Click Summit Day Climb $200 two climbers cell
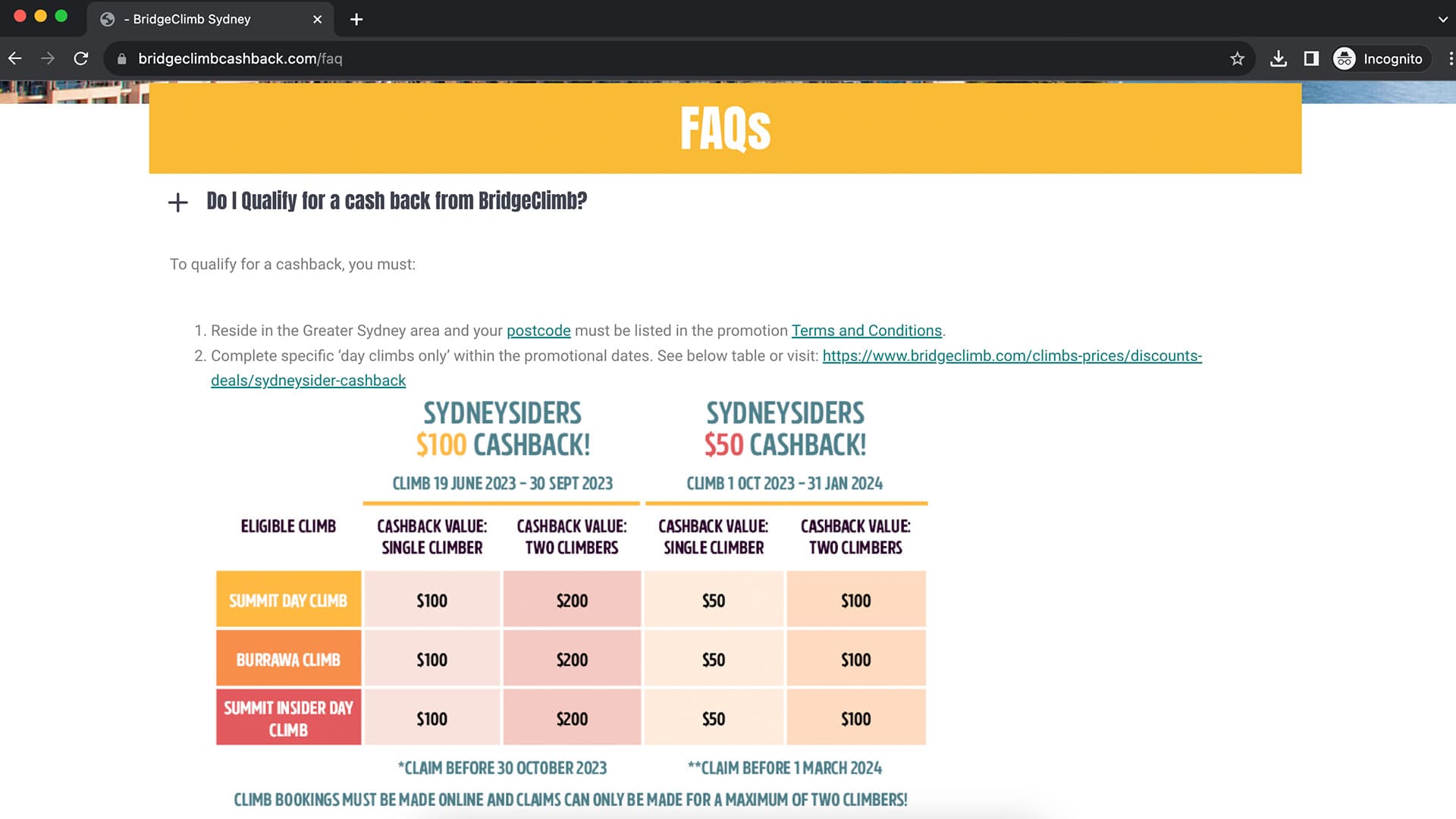 coord(572,600)
